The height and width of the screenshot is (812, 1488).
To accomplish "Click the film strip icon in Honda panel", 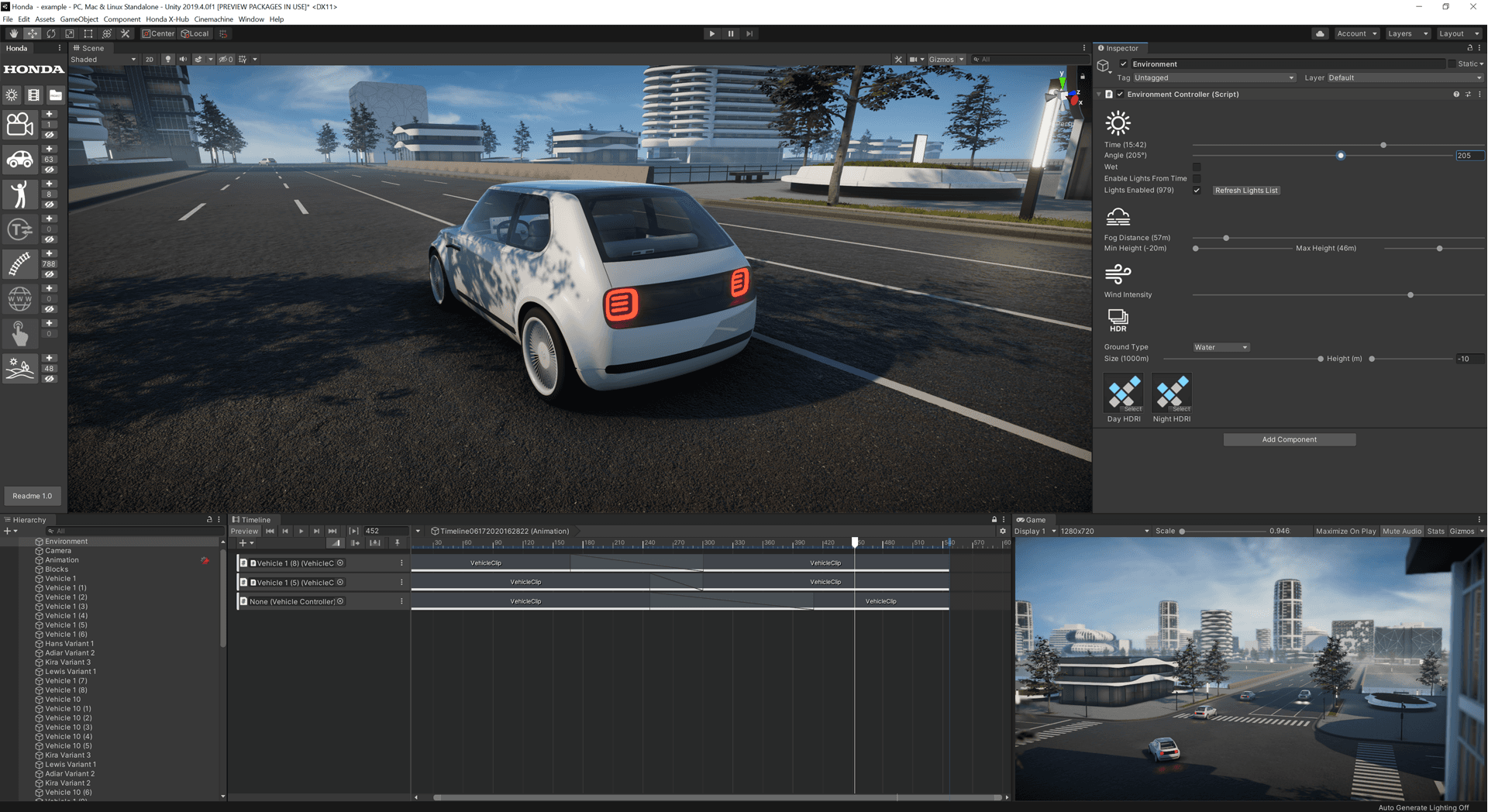I will click(33, 95).
